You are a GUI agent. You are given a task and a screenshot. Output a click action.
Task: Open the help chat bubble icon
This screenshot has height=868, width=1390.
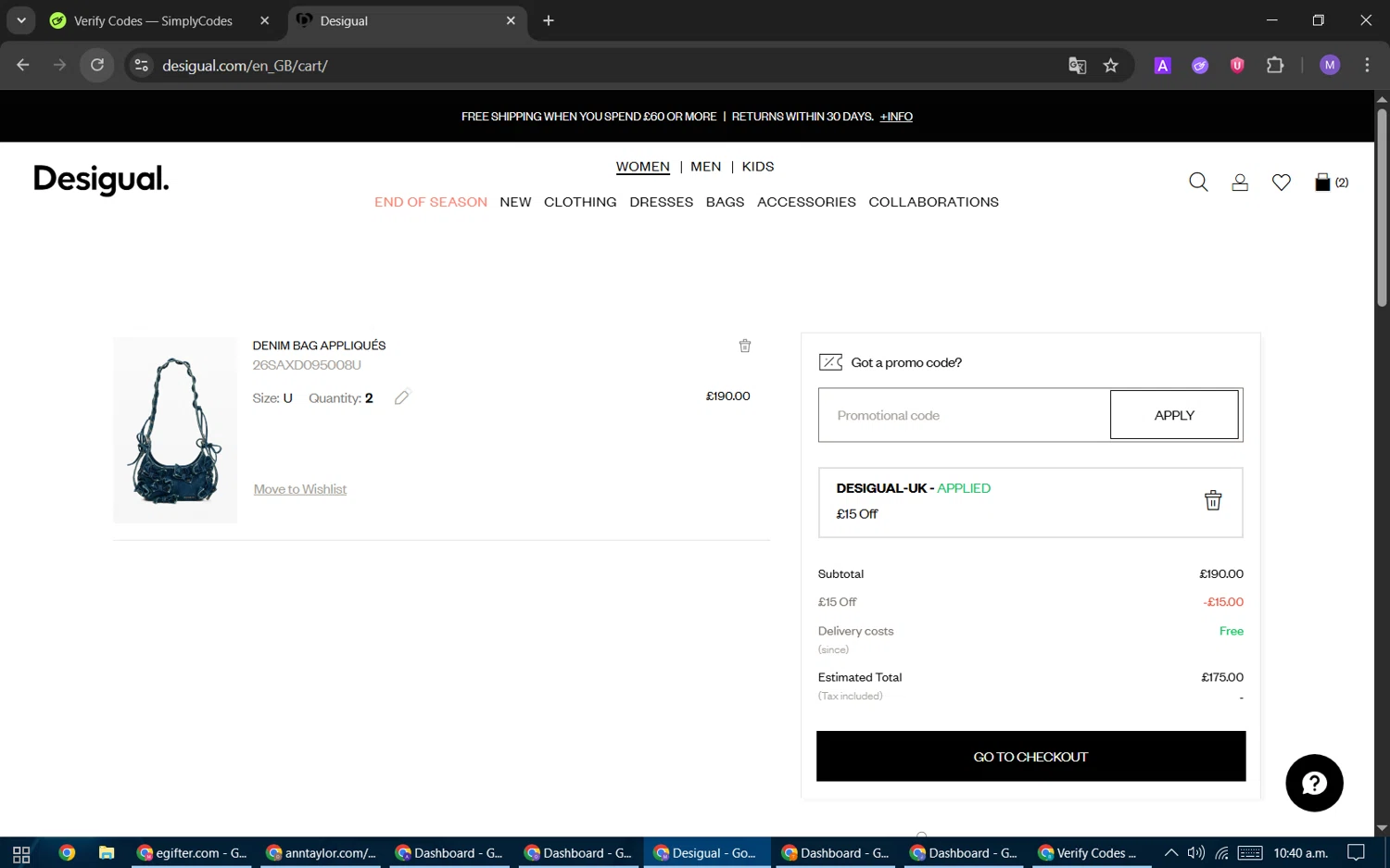tap(1314, 783)
